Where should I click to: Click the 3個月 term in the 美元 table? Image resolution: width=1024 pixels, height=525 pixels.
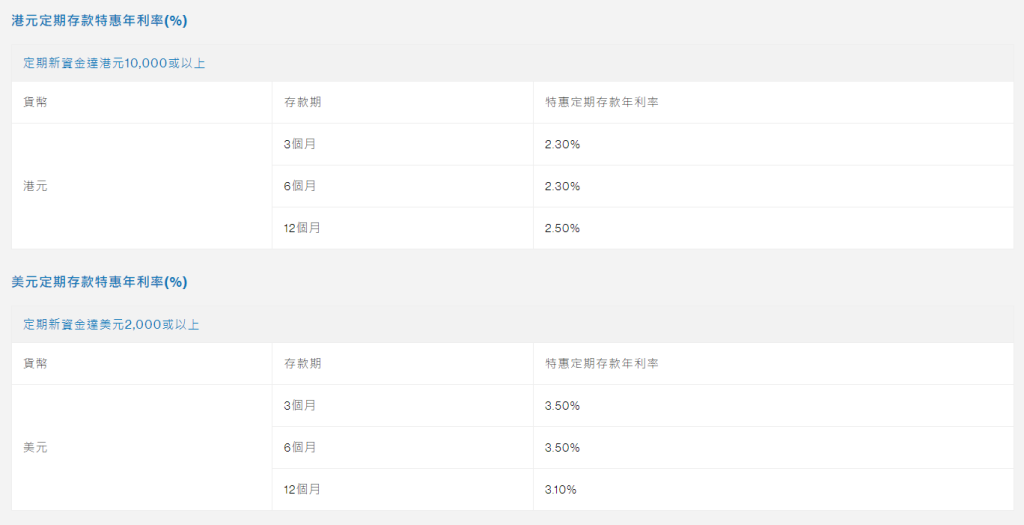click(300, 406)
